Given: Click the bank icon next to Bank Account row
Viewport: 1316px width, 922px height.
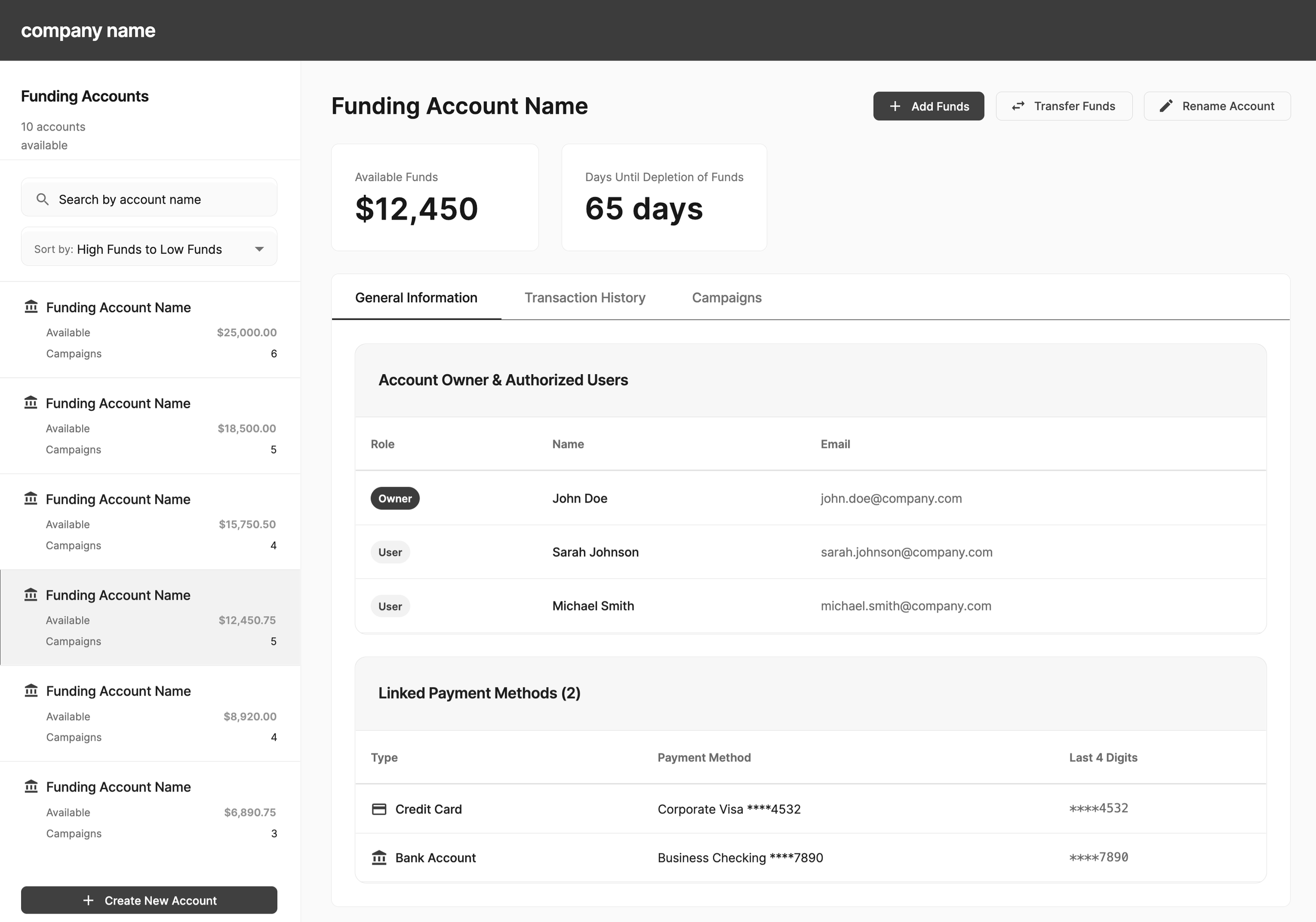Looking at the screenshot, I should coord(379,858).
